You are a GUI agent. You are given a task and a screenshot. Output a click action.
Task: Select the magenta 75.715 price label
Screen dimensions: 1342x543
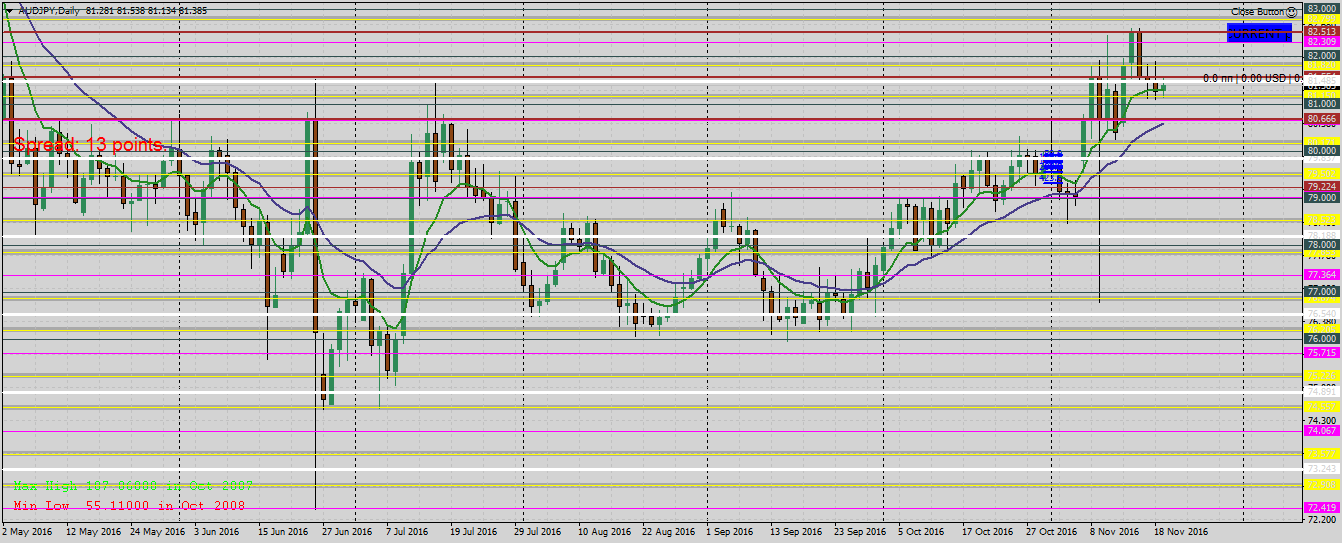pos(1322,352)
